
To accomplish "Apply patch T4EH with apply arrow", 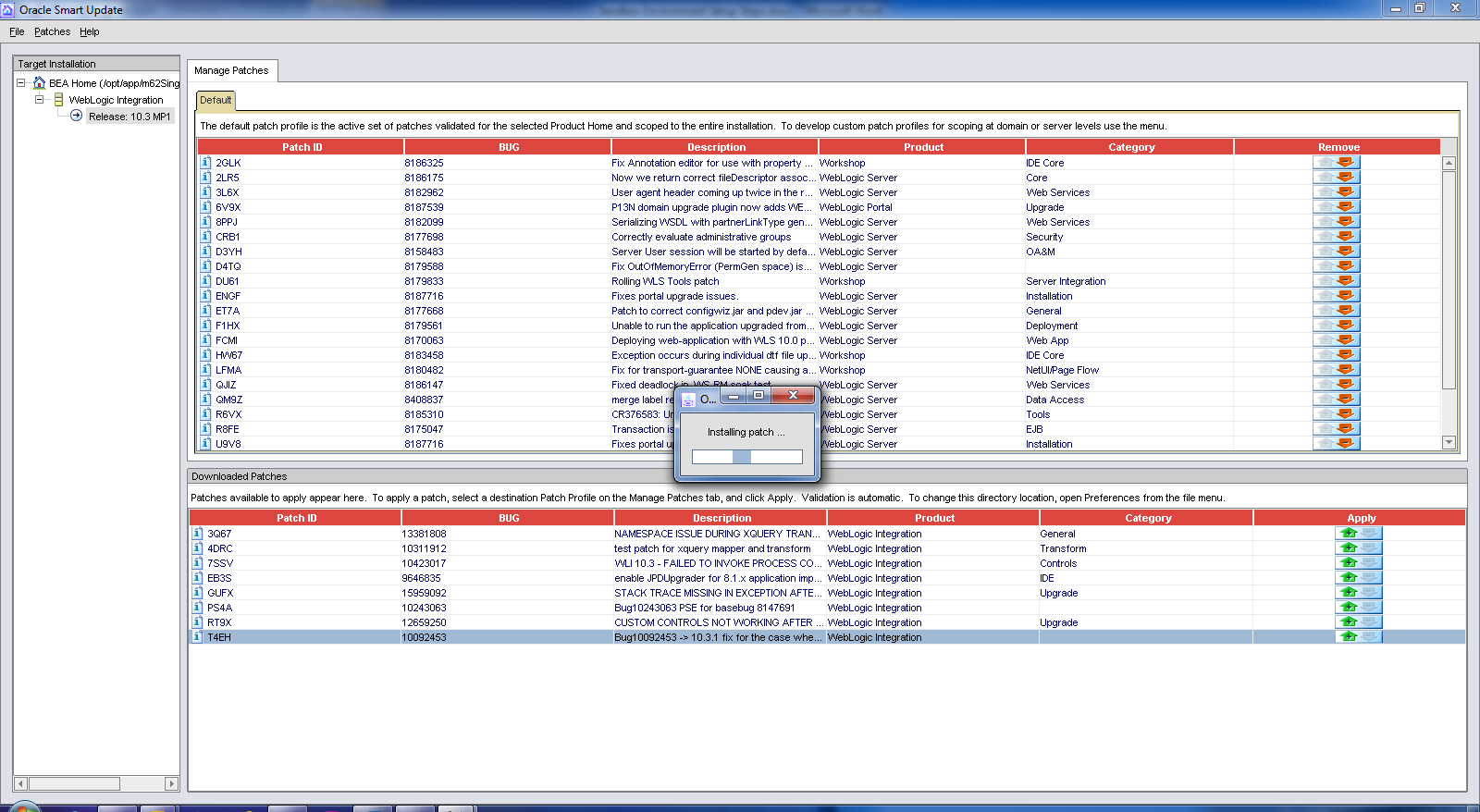I will pyautogui.click(x=1349, y=637).
